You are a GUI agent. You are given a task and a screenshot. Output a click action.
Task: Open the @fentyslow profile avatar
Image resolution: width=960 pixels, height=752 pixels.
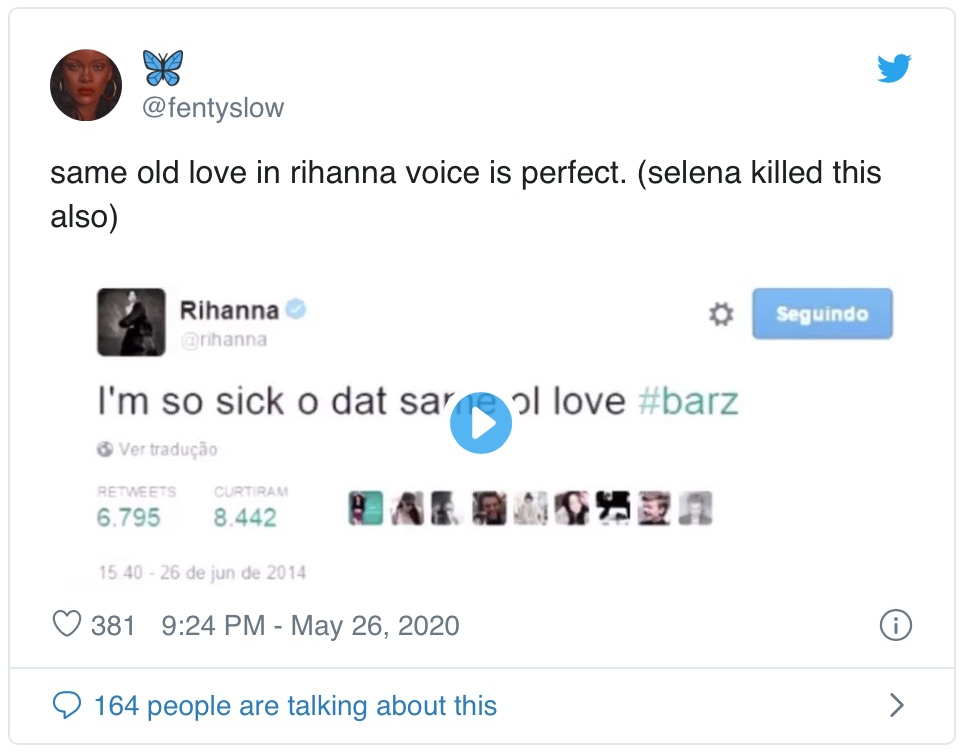(x=86, y=85)
